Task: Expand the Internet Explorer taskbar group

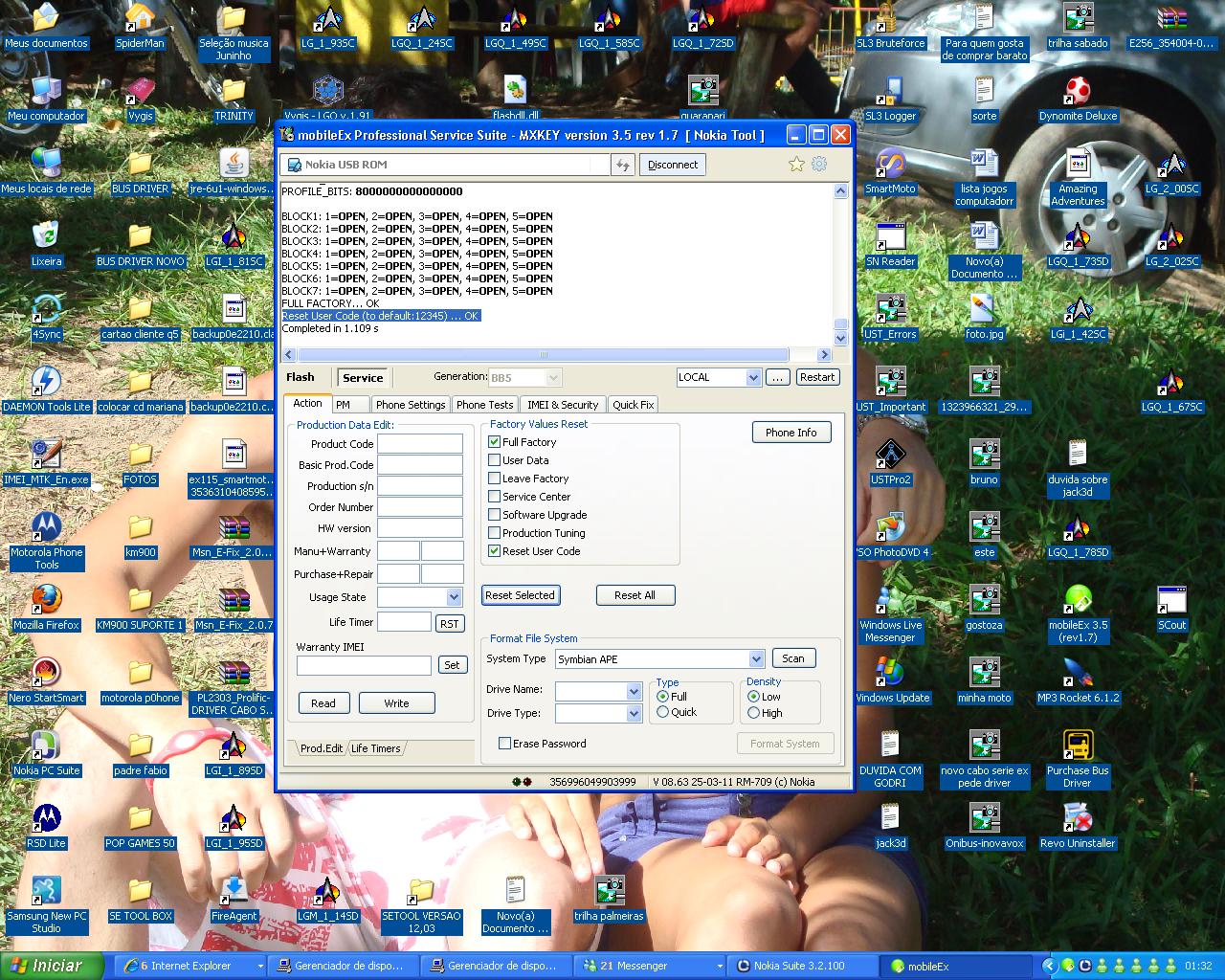Action: (260, 967)
